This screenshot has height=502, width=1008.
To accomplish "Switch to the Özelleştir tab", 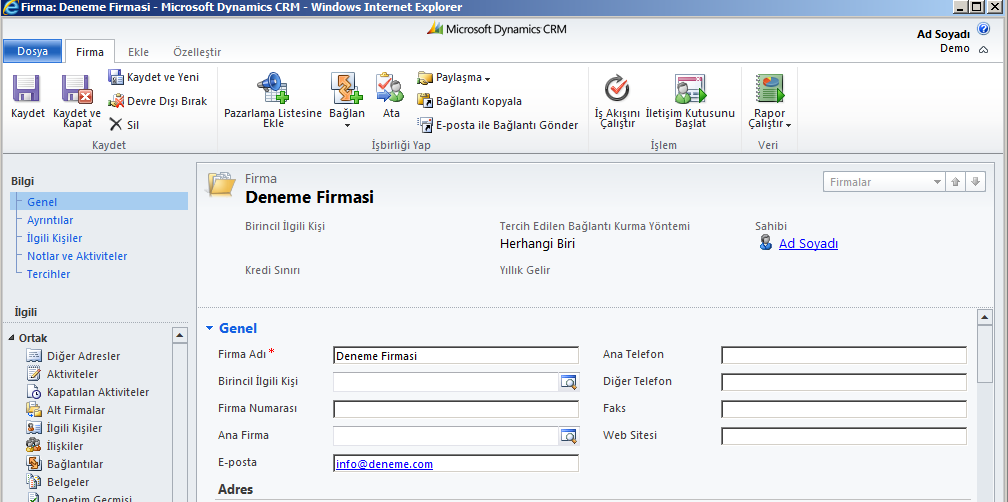I will coord(197,52).
